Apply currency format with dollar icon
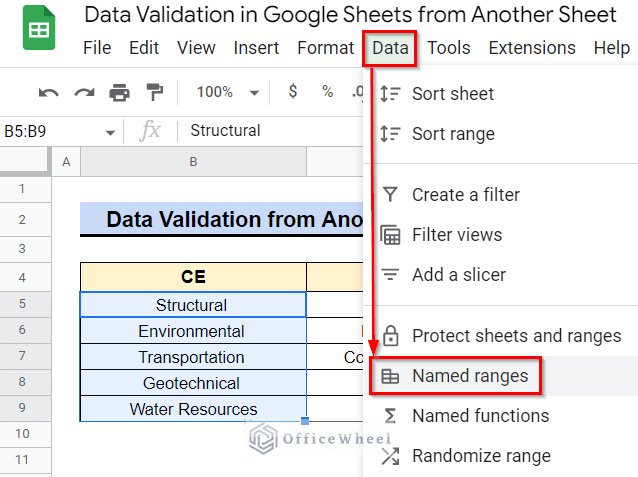Viewport: 638px width, 477px height. tap(293, 91)
